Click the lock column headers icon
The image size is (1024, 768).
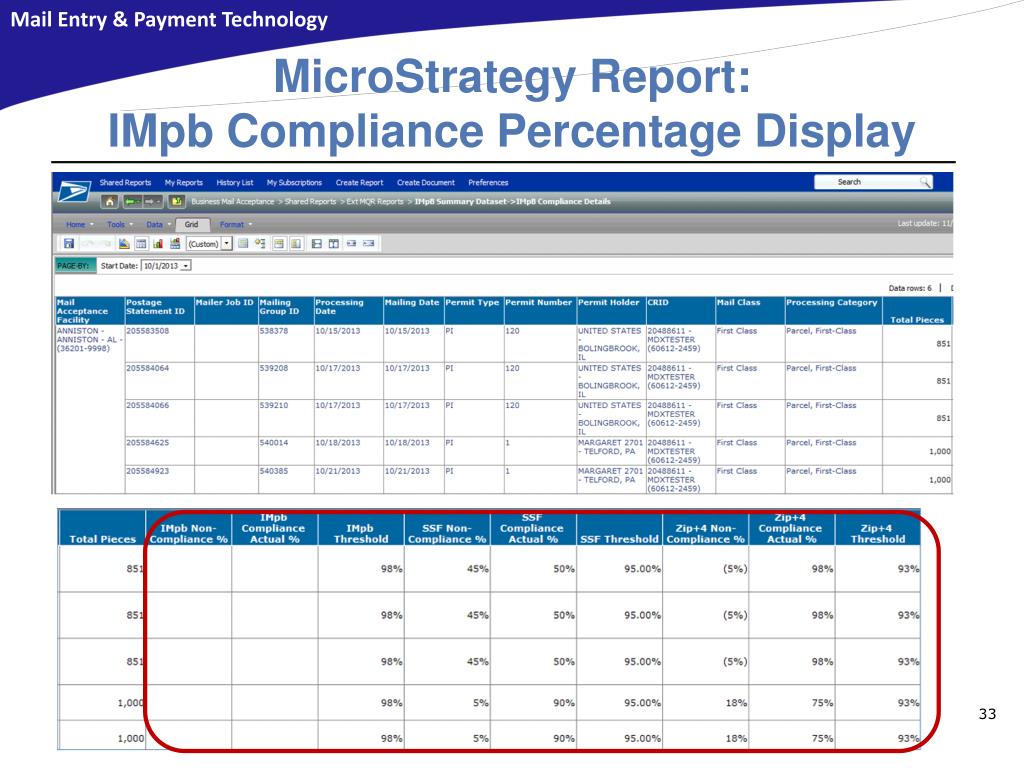[334, 244]
